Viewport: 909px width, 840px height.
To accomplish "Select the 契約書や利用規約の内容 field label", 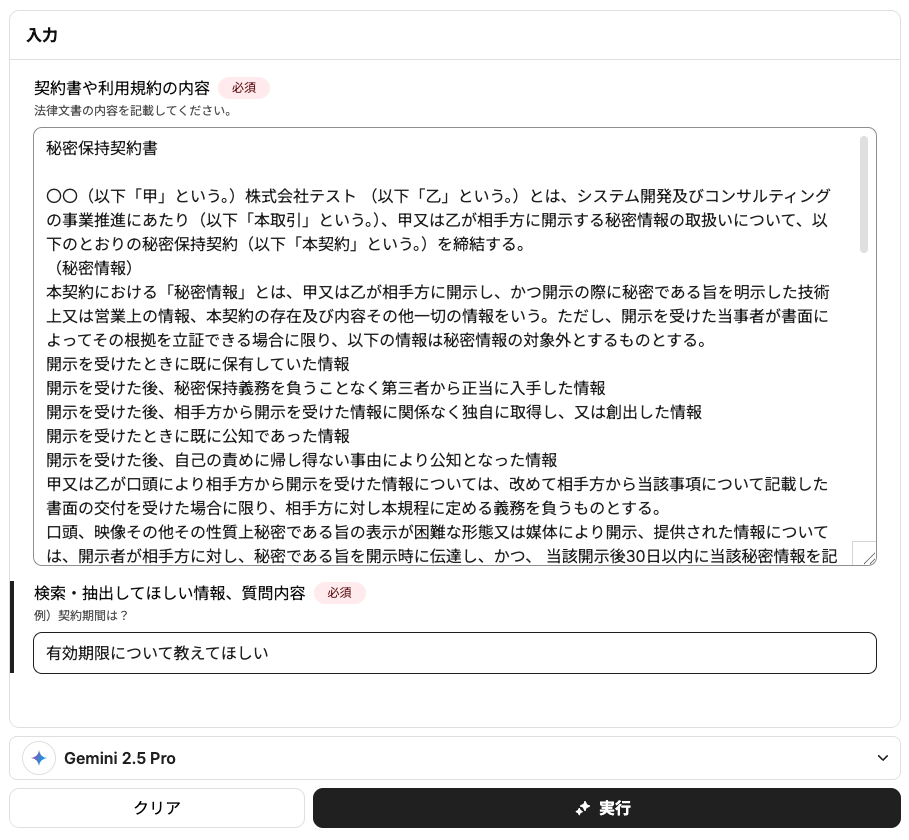I will (121, 88).
